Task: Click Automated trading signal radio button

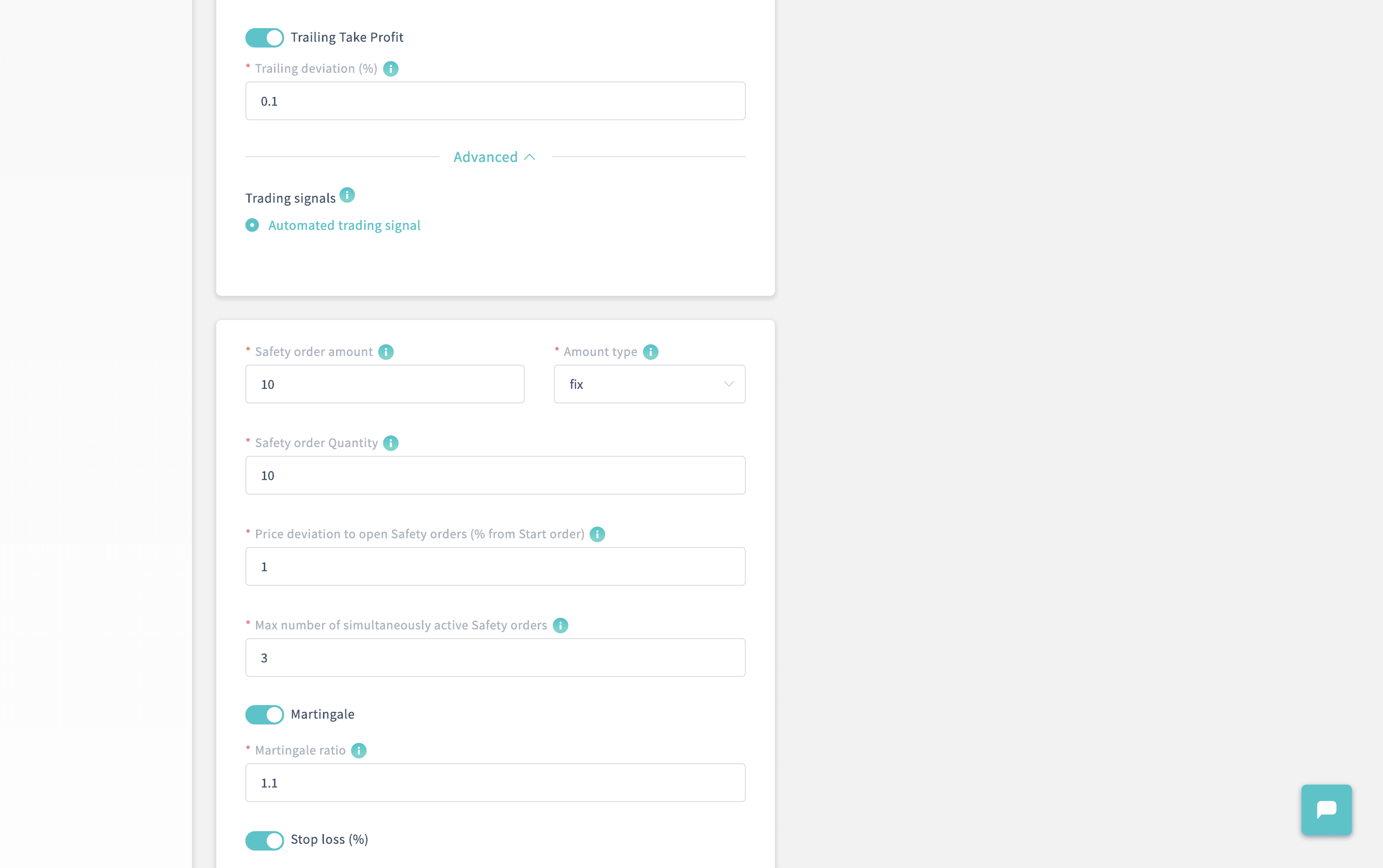Action: (252, 224)
